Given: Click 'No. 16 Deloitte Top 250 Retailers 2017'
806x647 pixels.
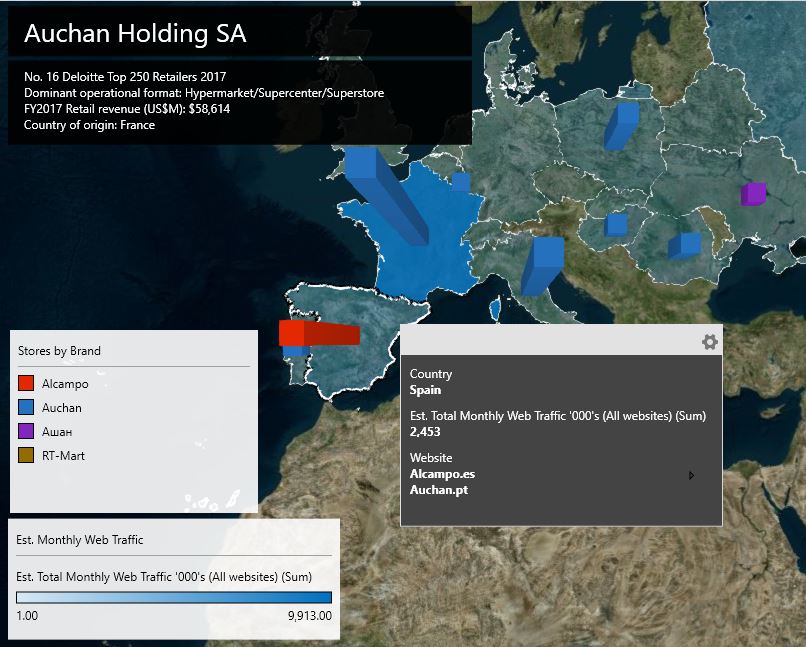Looking at the screenshot, I should [125, 77].
